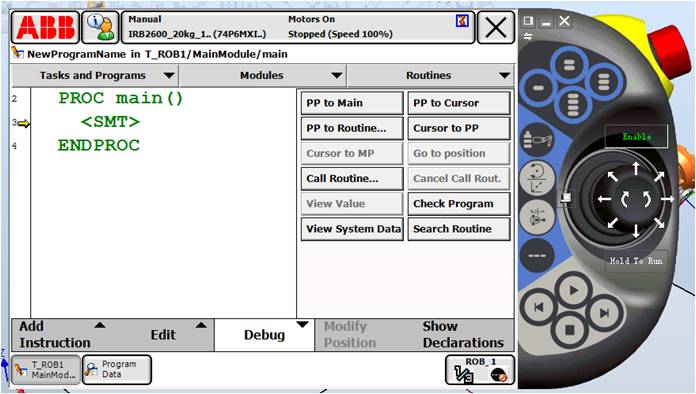696x394 pixels.
Task: Click programmable key 1 on pendant
Action: point(538,88)
